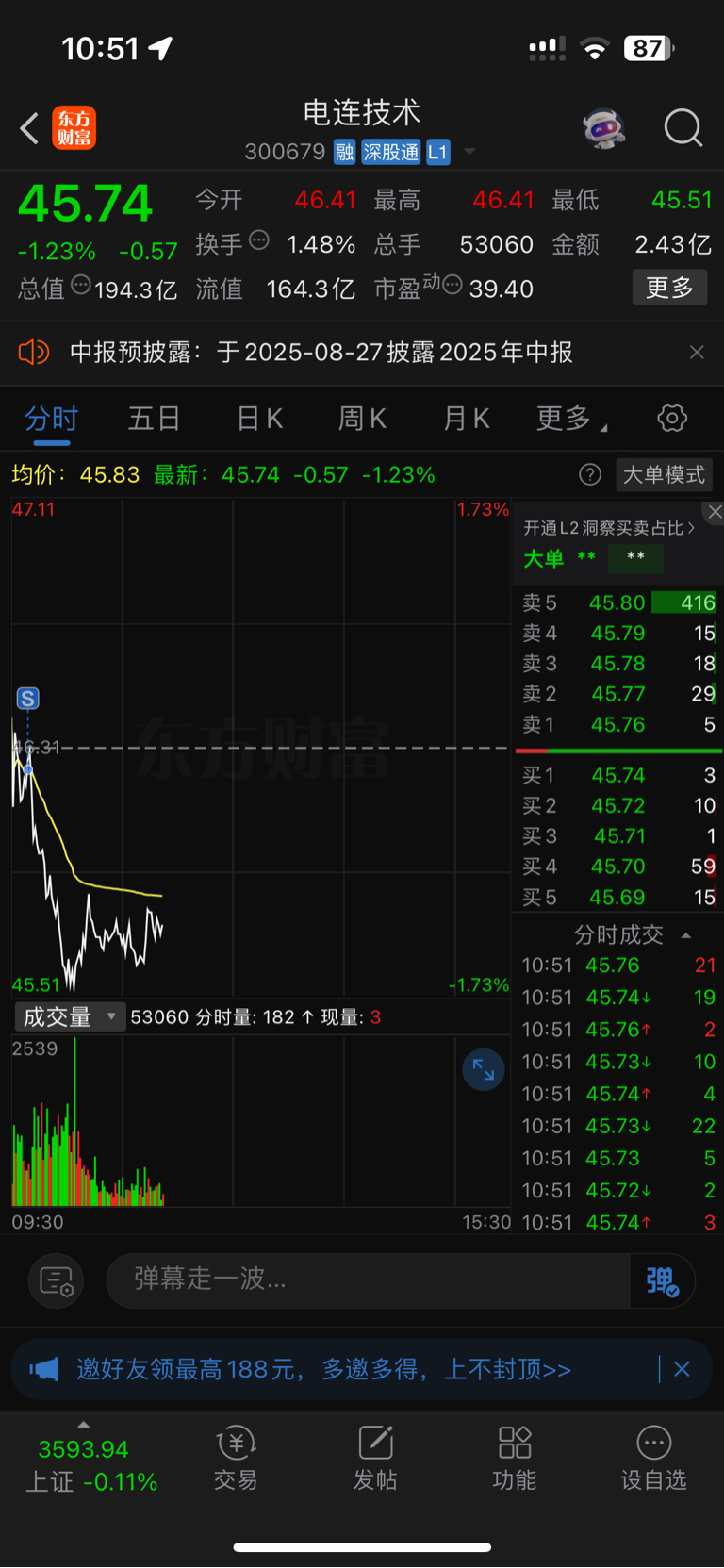The width and height of the screenshot is (724, 1568).
Task: Expand stock title dropdown arrow
Action: [469, 152]
